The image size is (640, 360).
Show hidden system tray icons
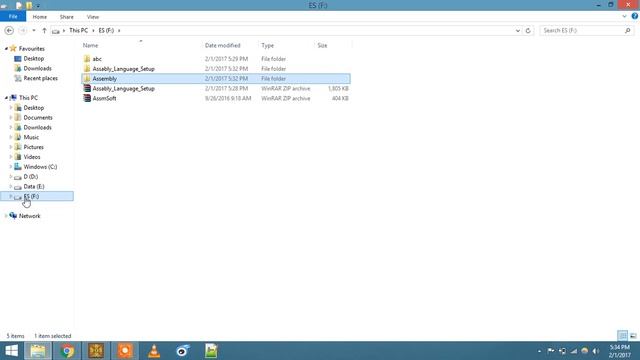coord(540,351)
